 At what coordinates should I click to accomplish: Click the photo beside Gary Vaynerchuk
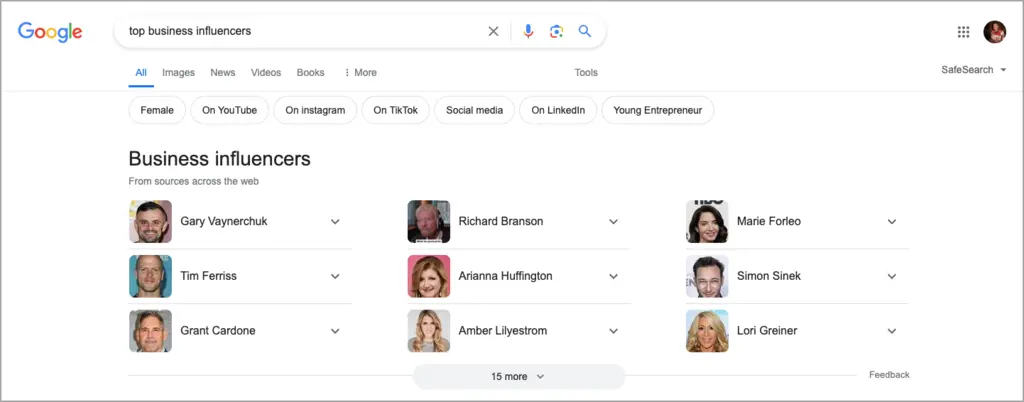click(x=150, y=222)
